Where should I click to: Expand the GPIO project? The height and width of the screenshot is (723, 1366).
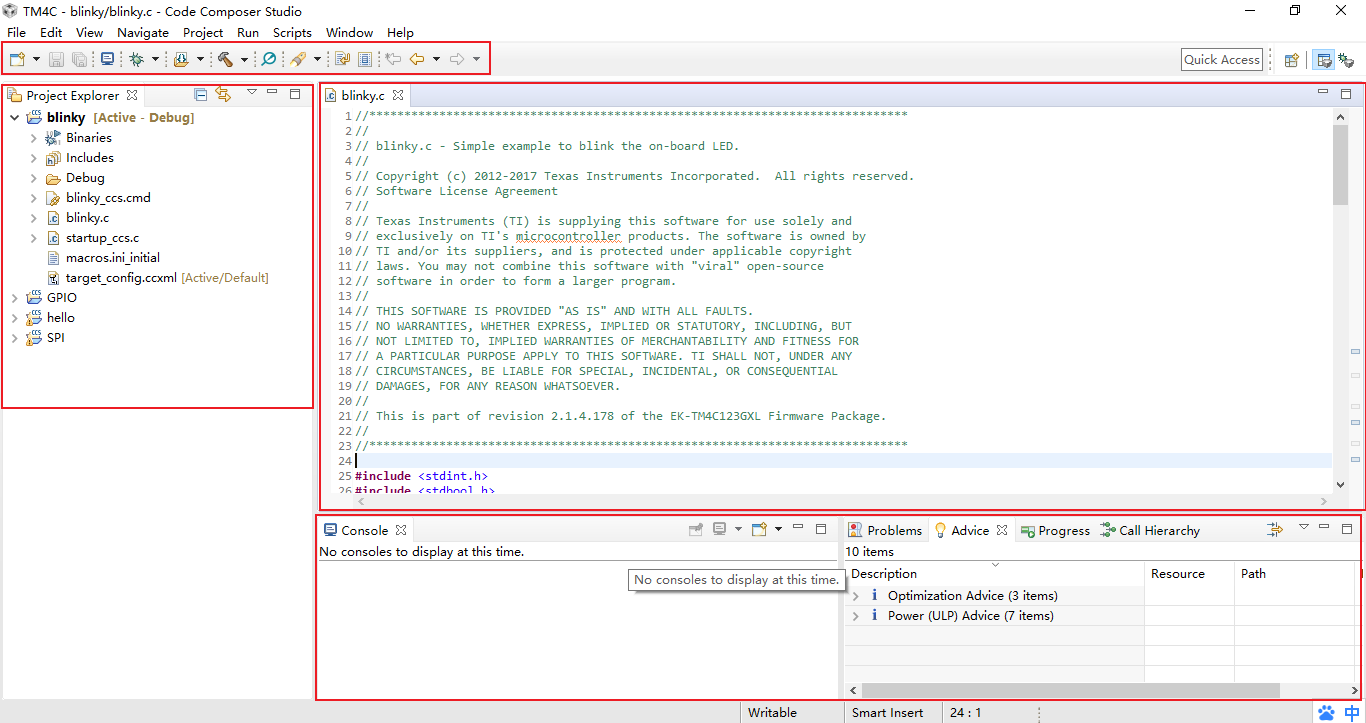tap(14, 298)
